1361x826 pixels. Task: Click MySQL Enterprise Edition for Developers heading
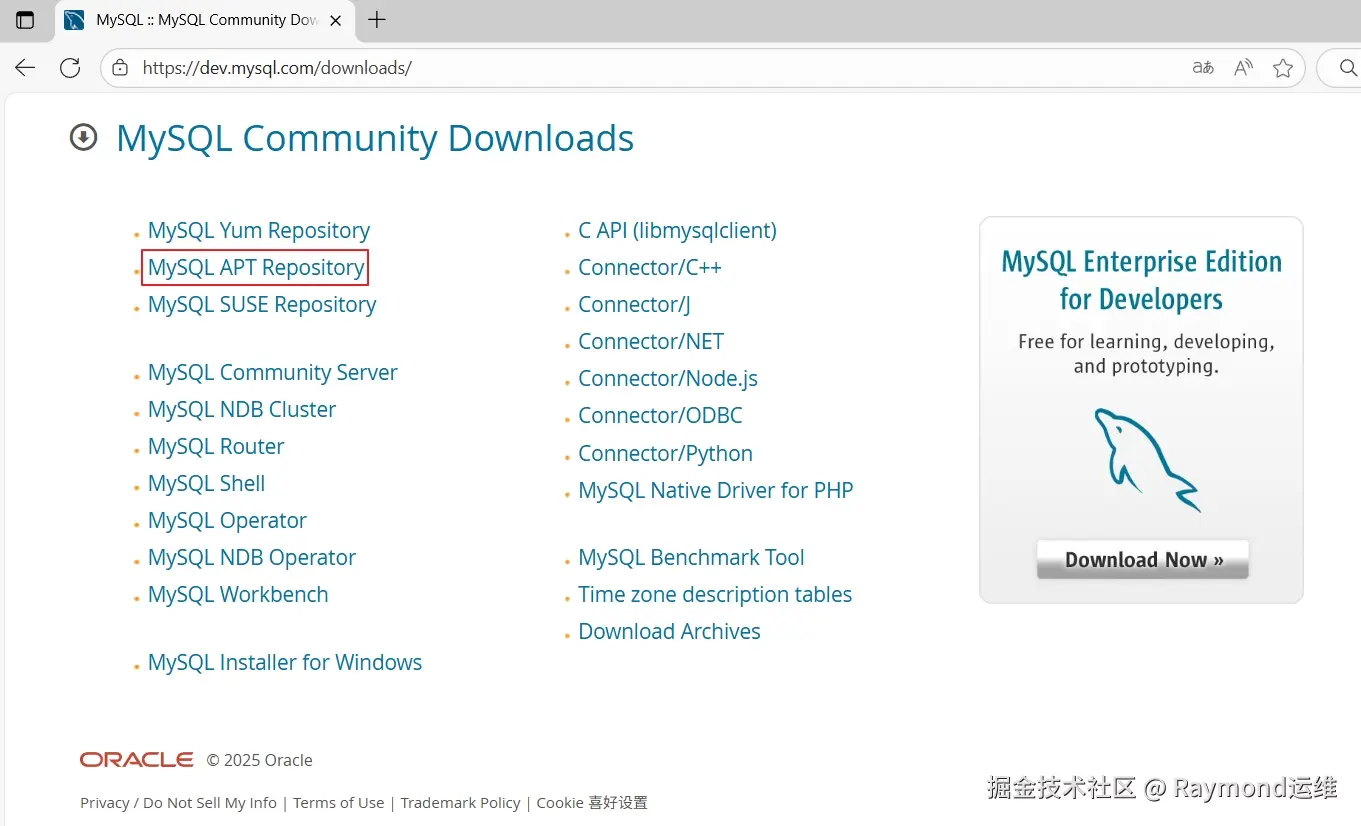1141,280
